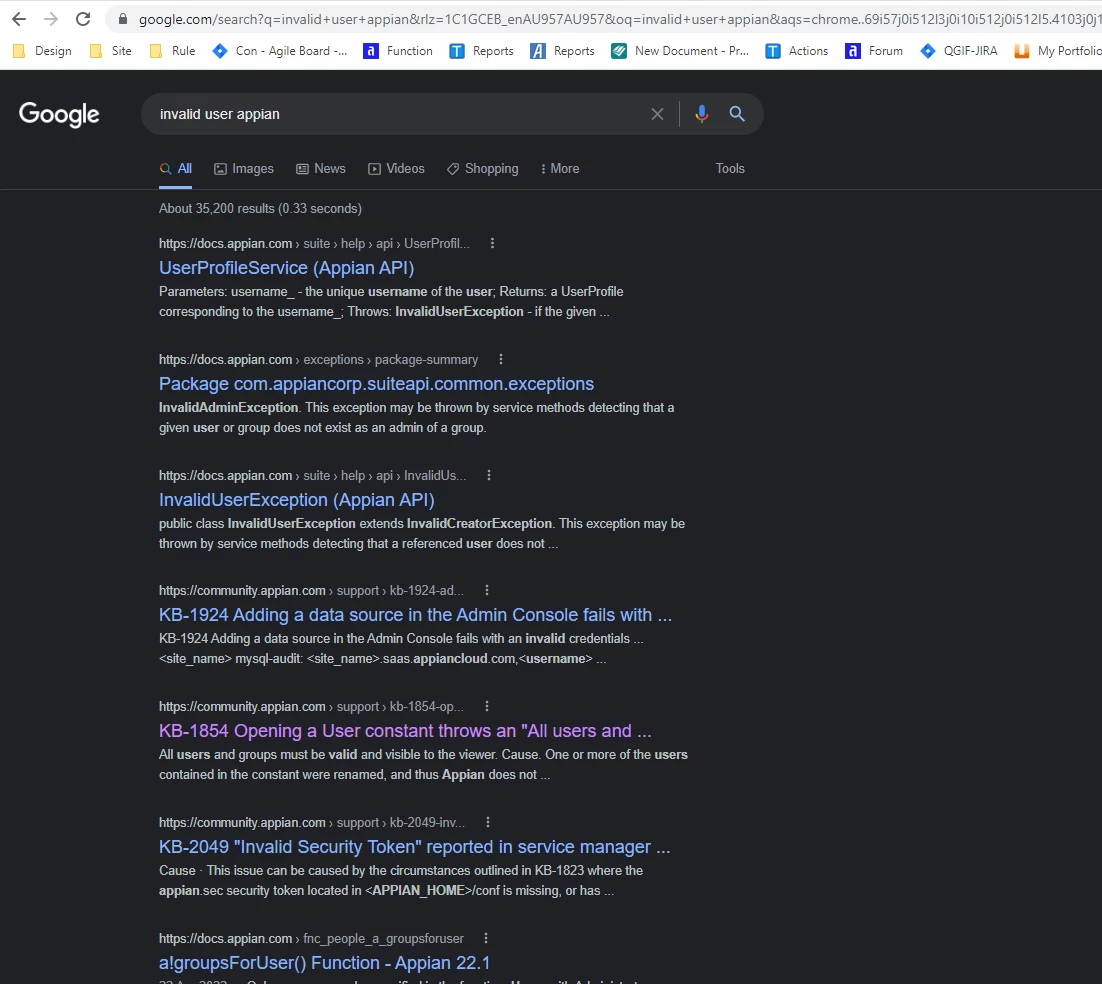Click the community.appian.com kb-1854 URL breadcrumb
This screenshot has height=984, width=1102.
311,706
